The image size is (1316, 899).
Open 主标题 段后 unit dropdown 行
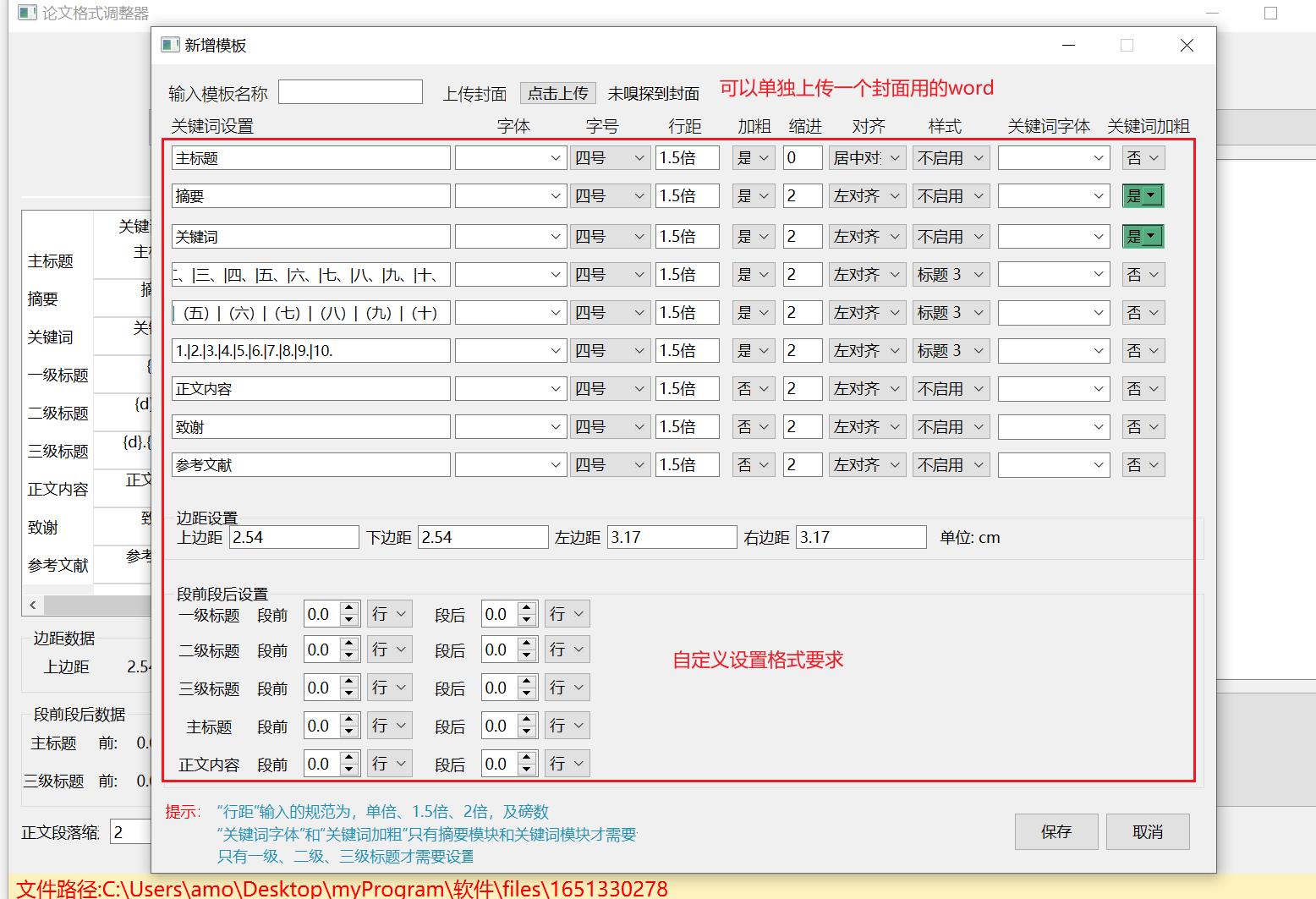568,726
